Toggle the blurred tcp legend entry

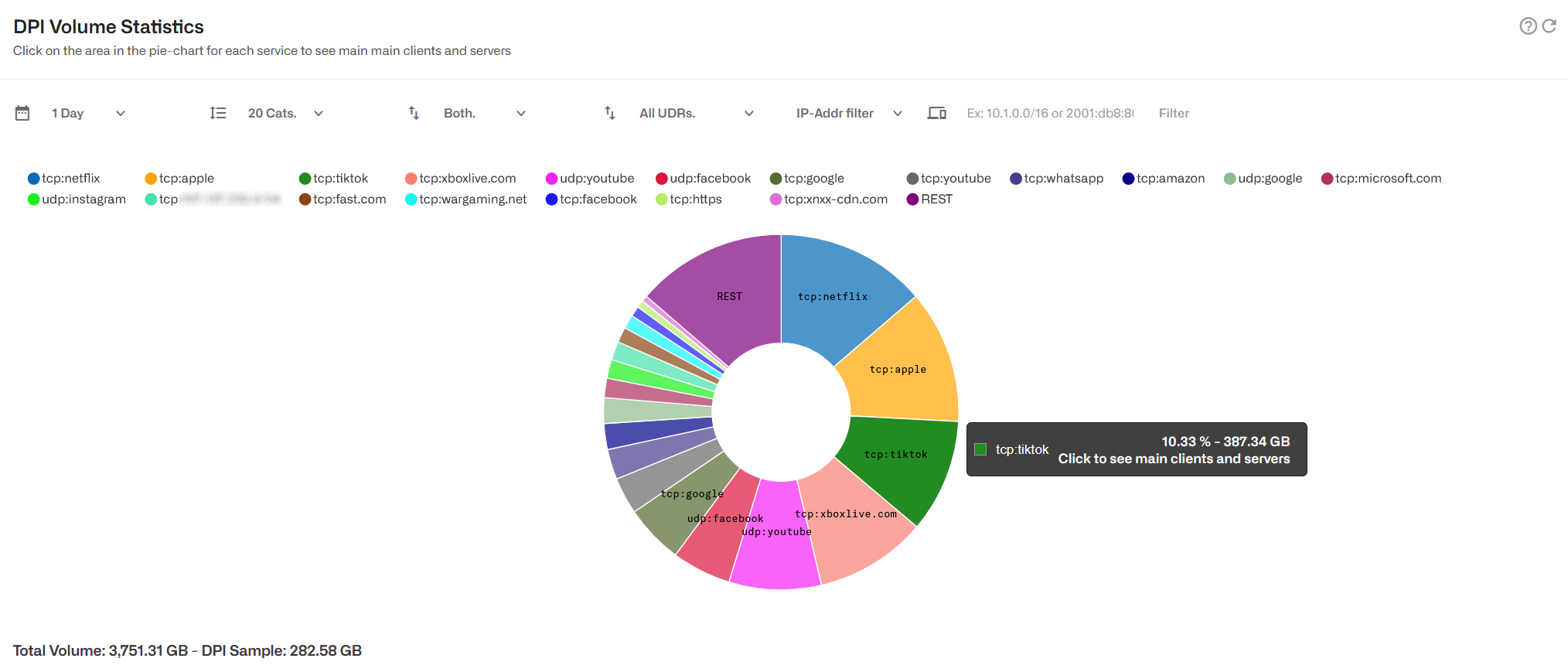[213, 199]
